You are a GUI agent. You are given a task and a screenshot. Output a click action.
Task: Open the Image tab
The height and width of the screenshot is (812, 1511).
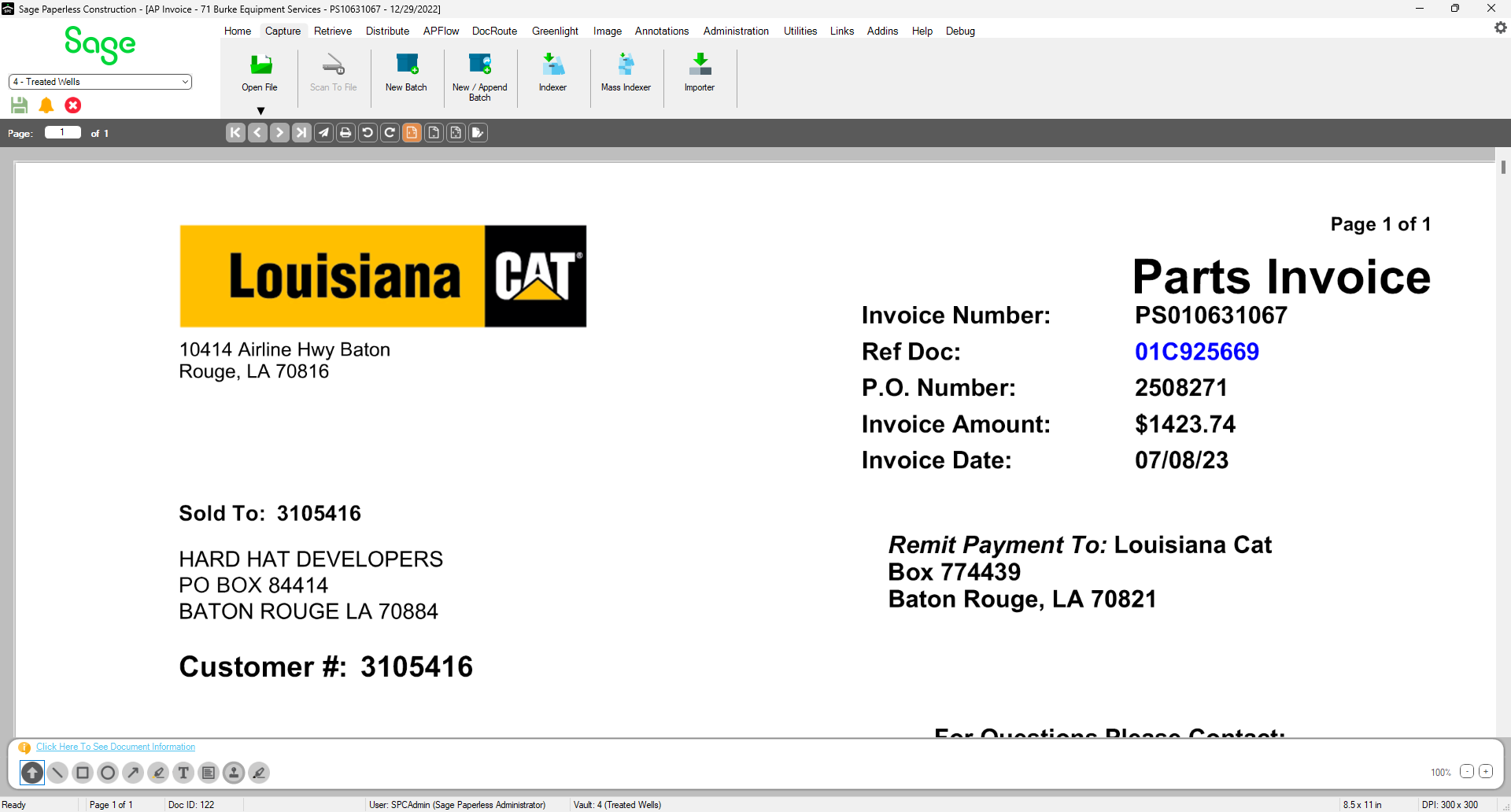click(x=607, y=31)
